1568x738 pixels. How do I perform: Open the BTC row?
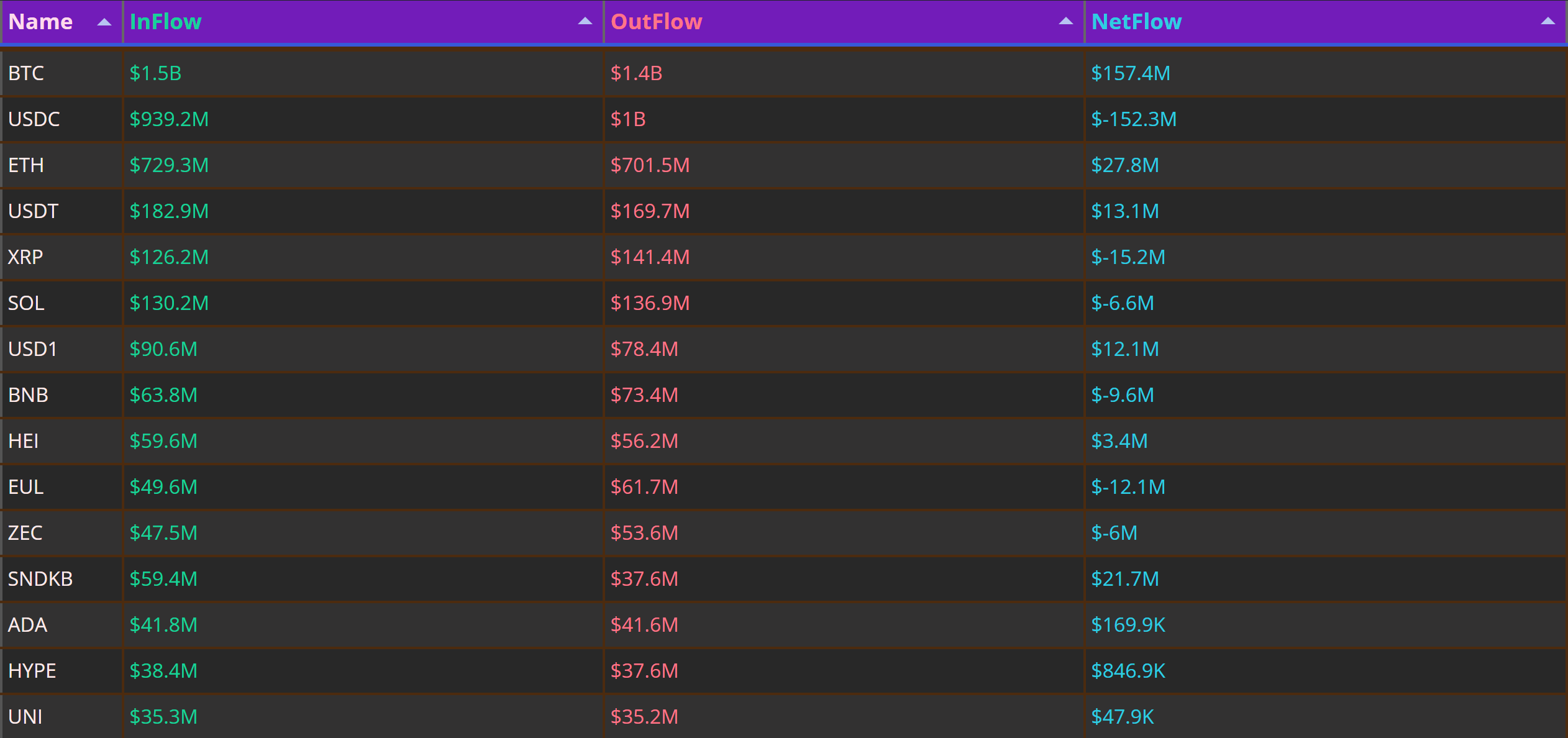[x=784, y=73]
